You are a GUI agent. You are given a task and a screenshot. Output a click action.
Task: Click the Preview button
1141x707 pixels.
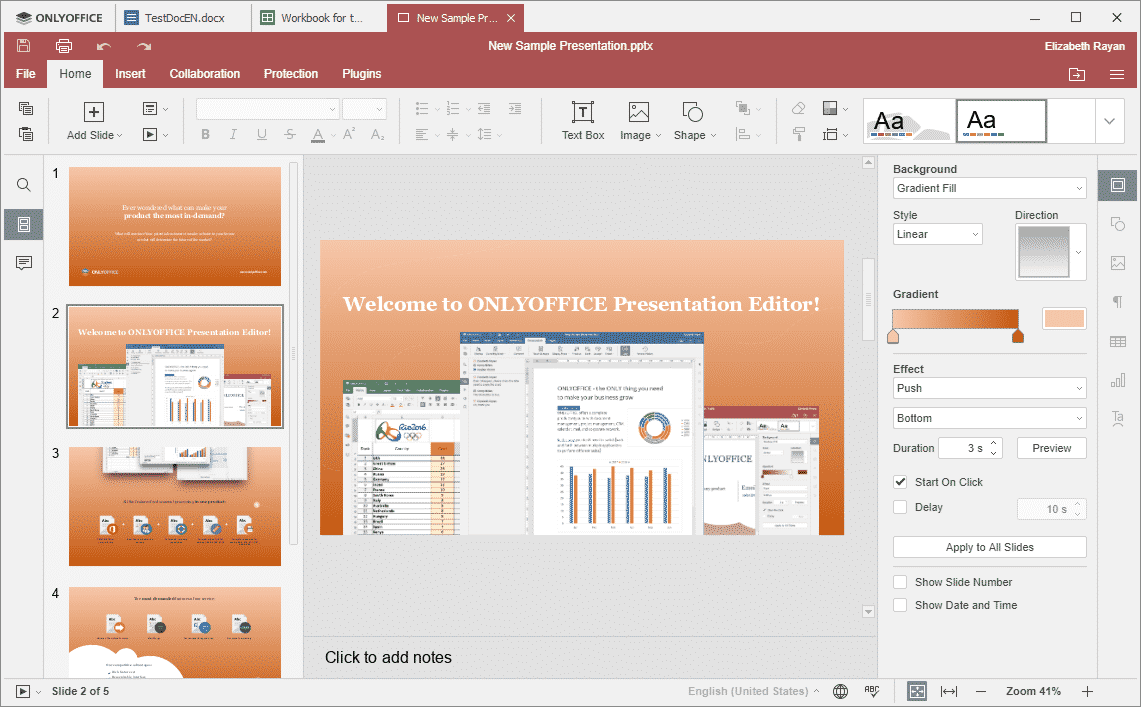click(x=1051, y=448)
